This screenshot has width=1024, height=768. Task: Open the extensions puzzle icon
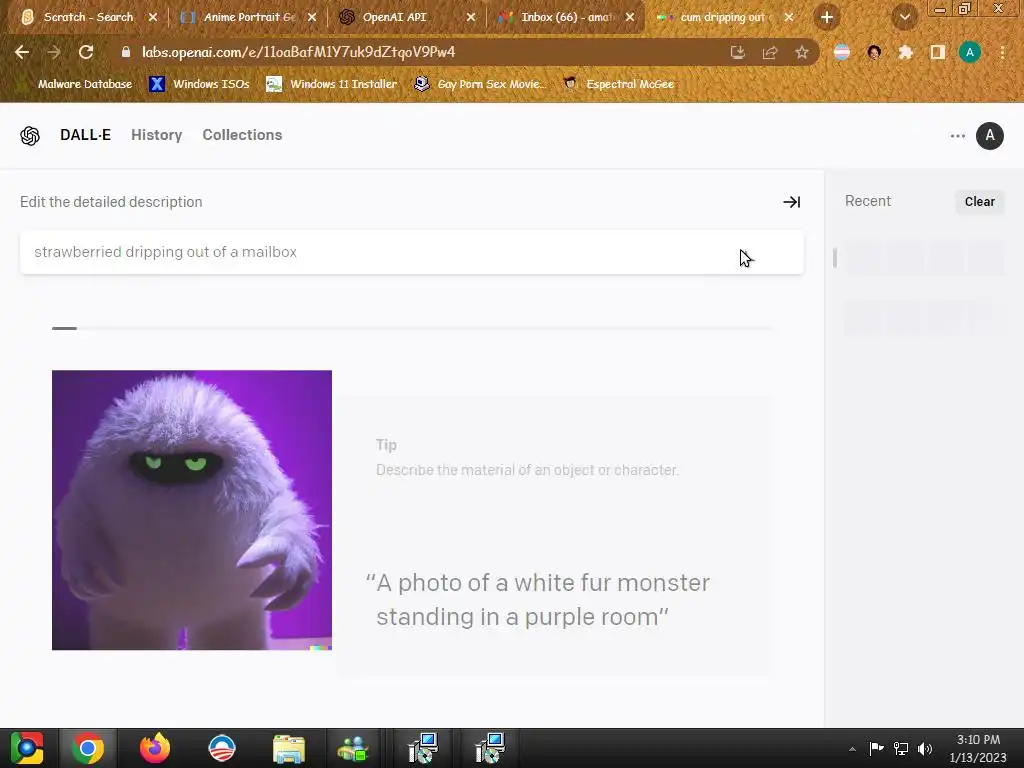pyautogui.click(x=905, y=52)
